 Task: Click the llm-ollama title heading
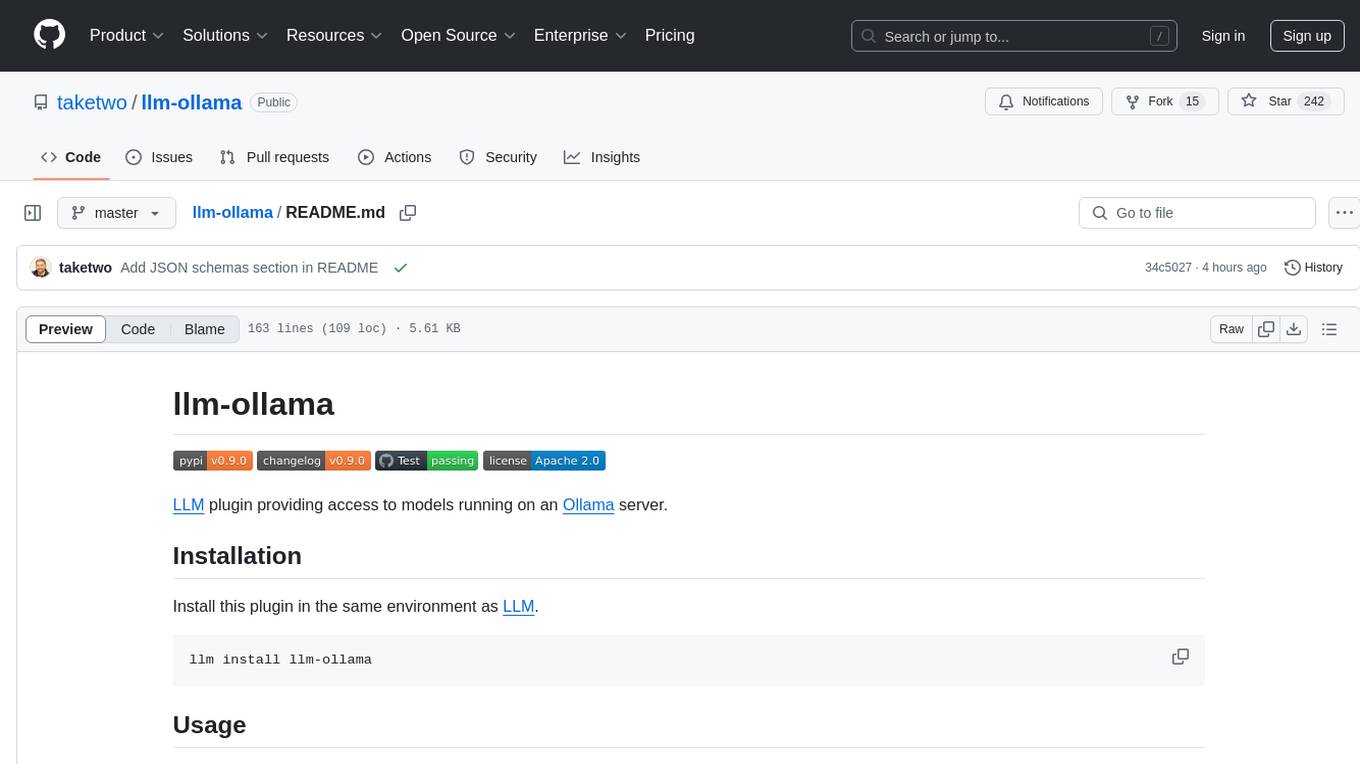[253, 404]
